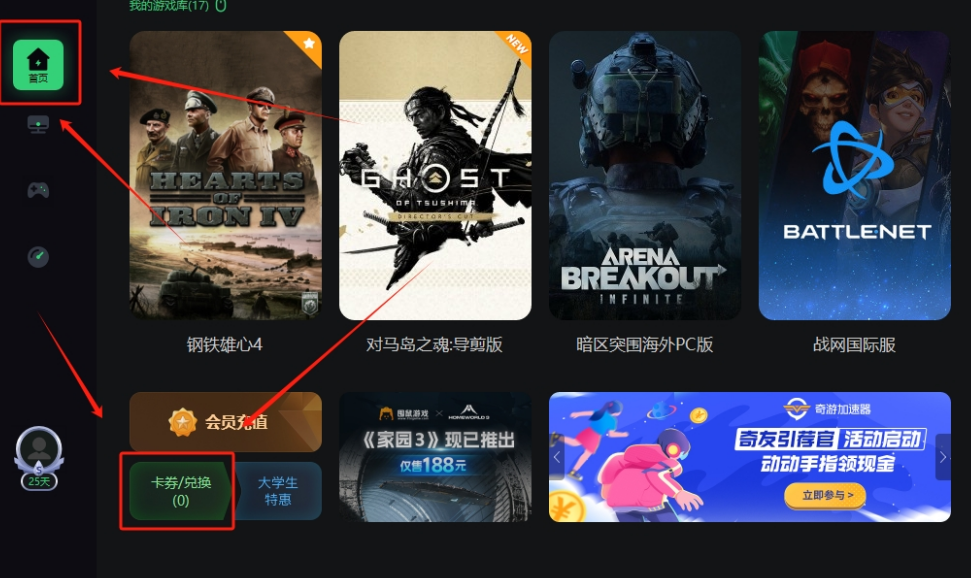The image size is (971, 578).
Task: Click the 钢铁雄心4 title text
Action: pos(225,344)
